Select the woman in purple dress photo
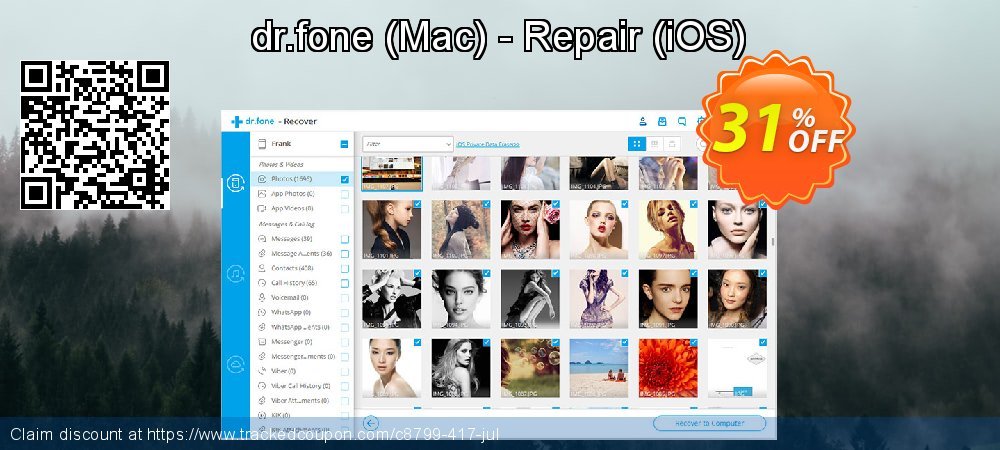The height and width of the screenshot is (450, 1000). point(599,298)
